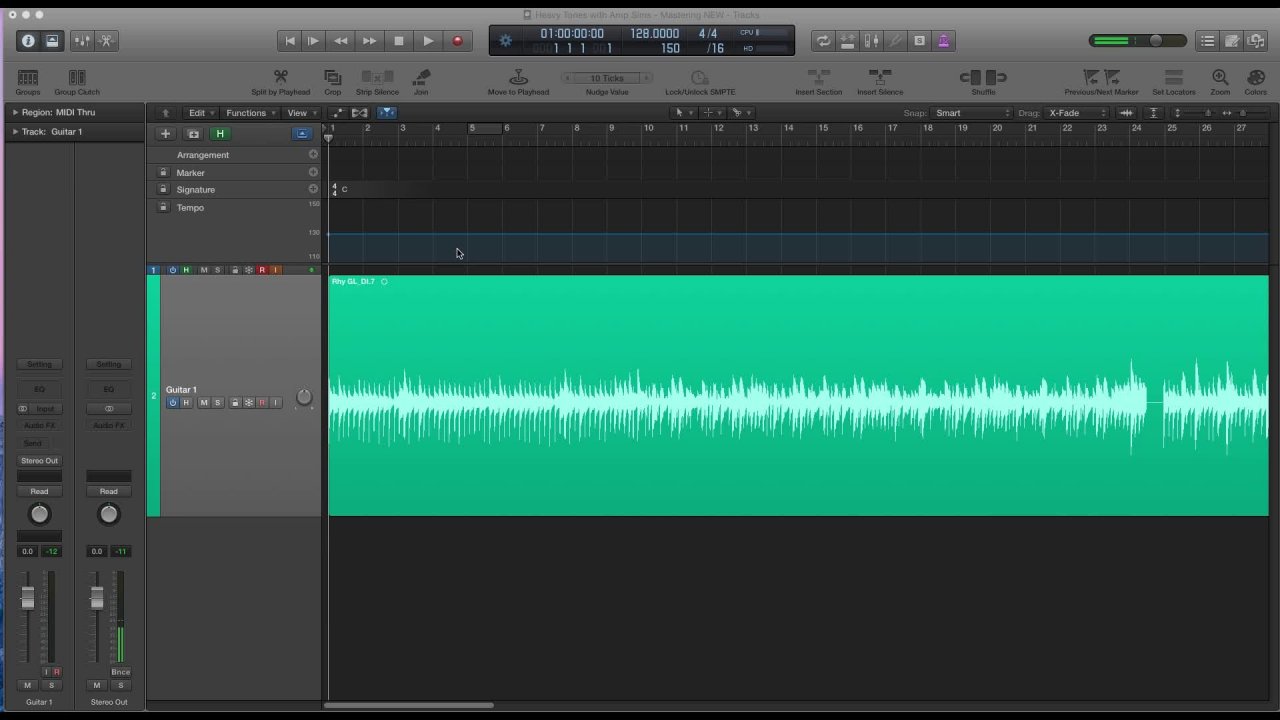Open the Drag mode dropdown showing X-Fade
This screenshot has height=720, width=1280.
pyautogui.click(x=1076, y=113)
